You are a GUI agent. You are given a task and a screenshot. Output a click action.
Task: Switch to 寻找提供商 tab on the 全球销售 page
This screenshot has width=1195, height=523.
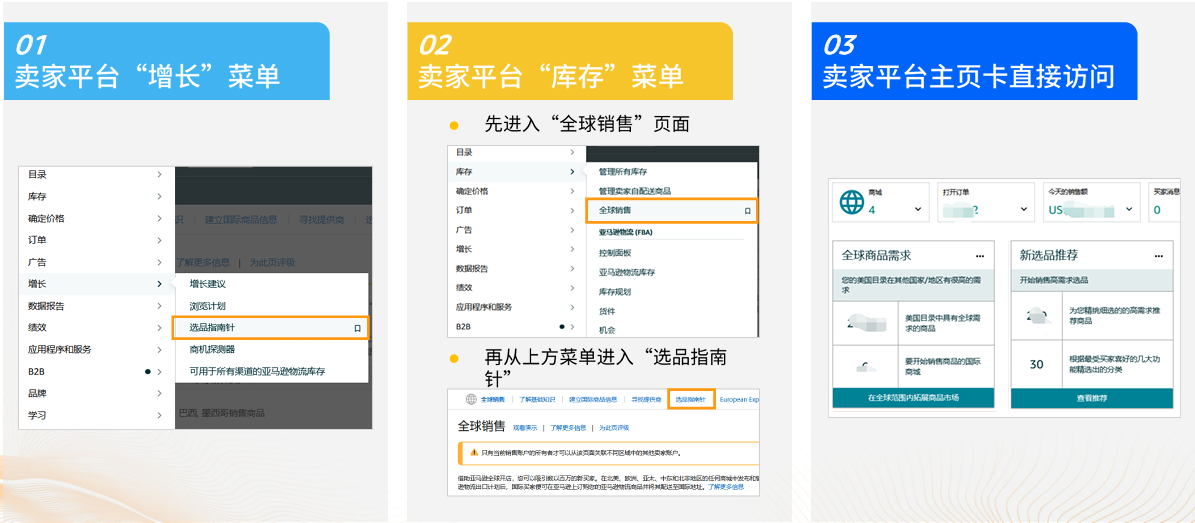pyautogui.click(x=645, y=399)
